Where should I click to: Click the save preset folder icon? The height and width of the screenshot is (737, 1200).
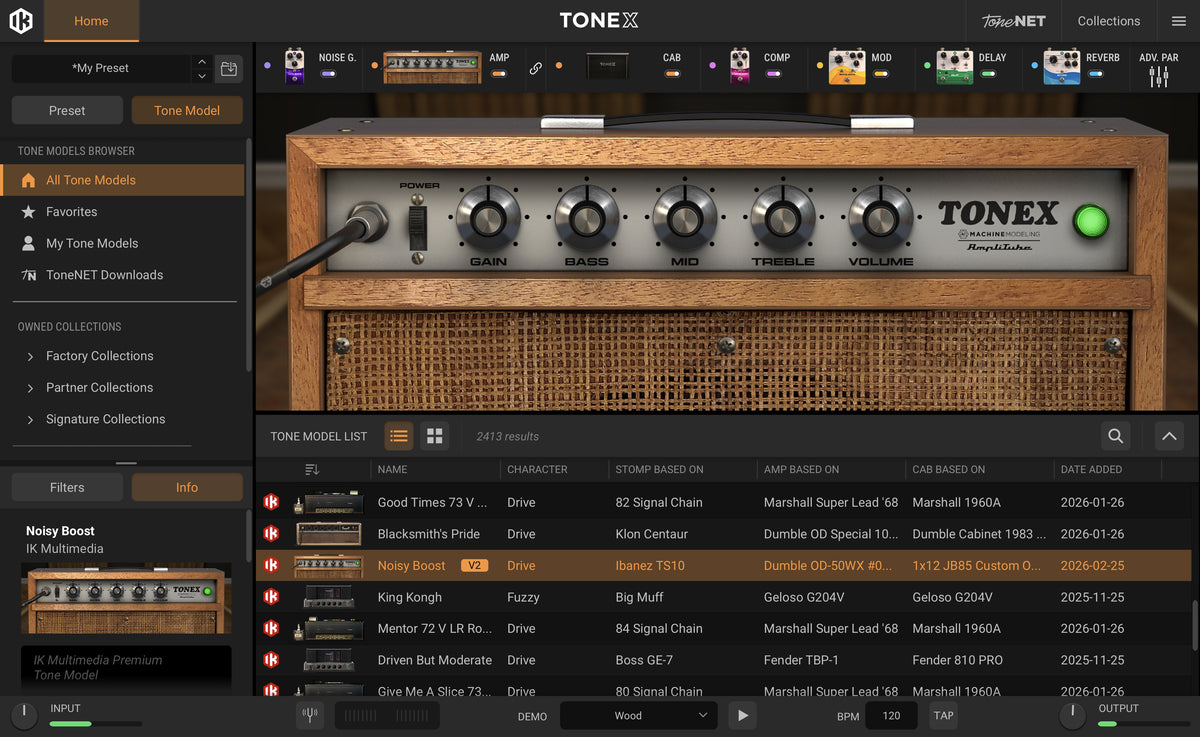[229, 69]
